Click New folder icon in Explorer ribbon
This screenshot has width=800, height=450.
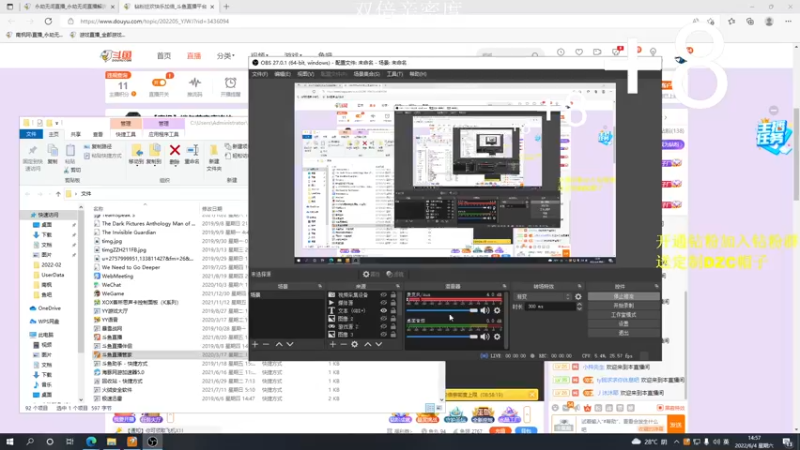(x=214, y=151)
